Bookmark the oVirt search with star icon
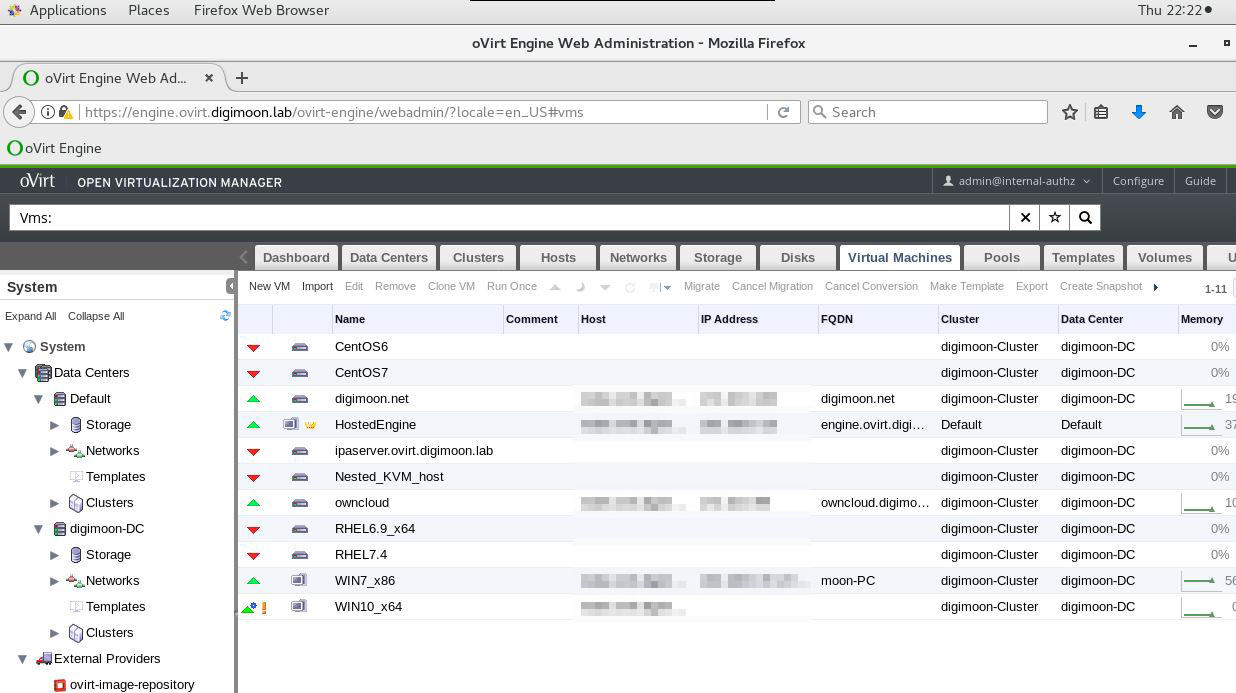The width and height of the screenshot is (1236, 693). 1055,217
